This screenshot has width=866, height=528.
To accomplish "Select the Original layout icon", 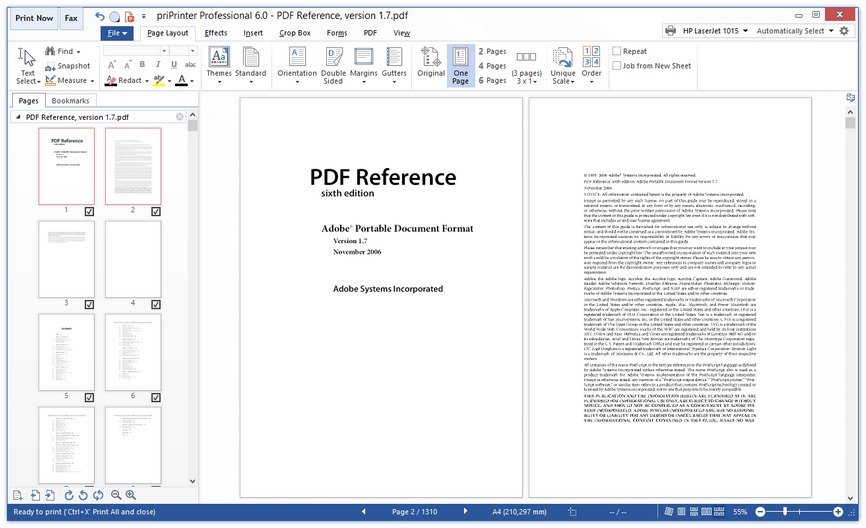I will coord(431,62).
